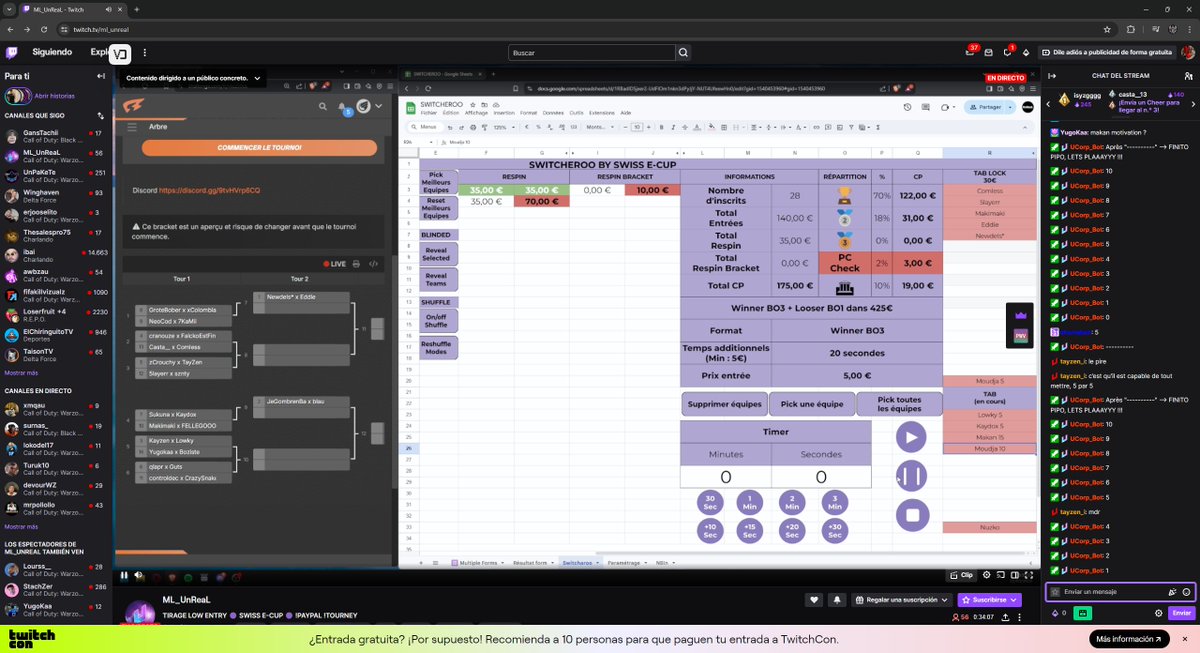This screenshot has height=653, width=1200.
Task: Click the Clip button on player
Action: click(x=961, y=575)
